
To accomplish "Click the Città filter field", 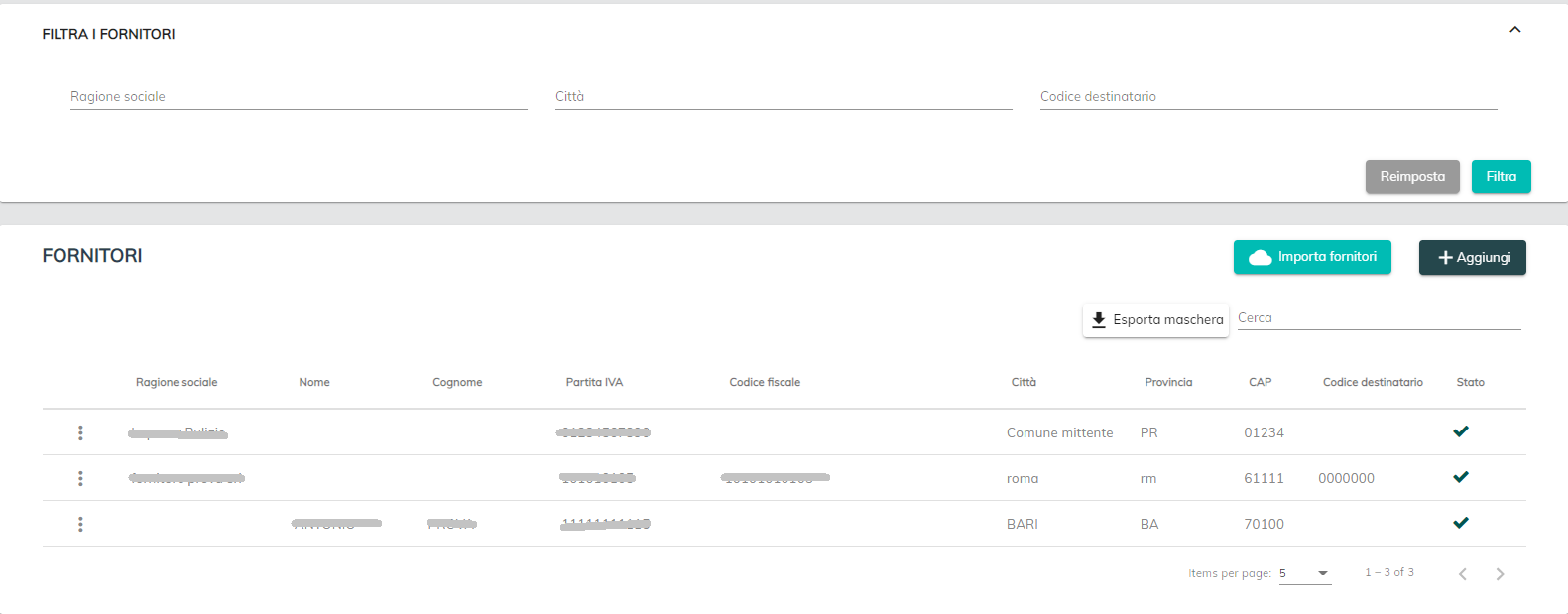I will pyautogui.click(x=784, y=97).
